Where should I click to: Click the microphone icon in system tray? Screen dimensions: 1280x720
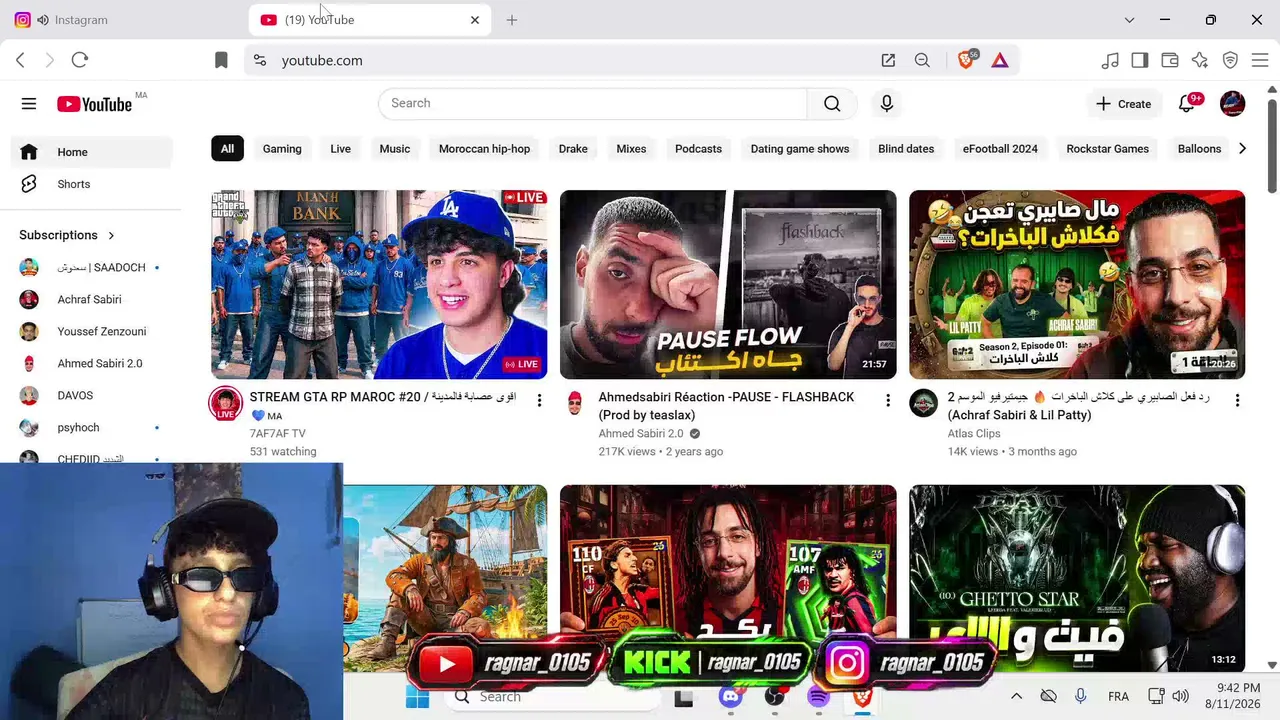click(1081, 696)
